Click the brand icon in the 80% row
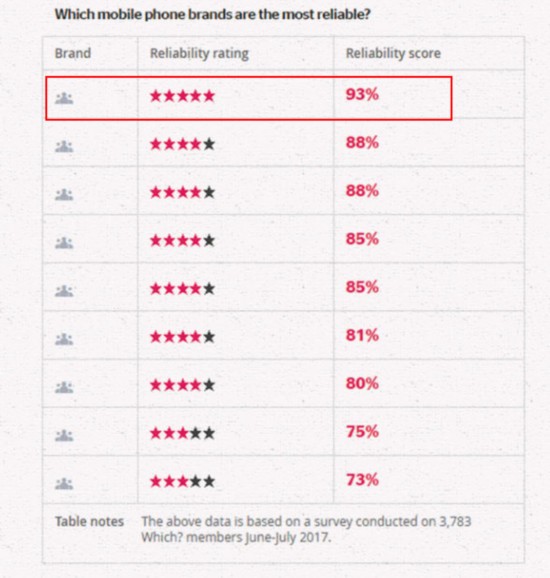The width and height of the screenshot is (550, 578). point(64,387)
